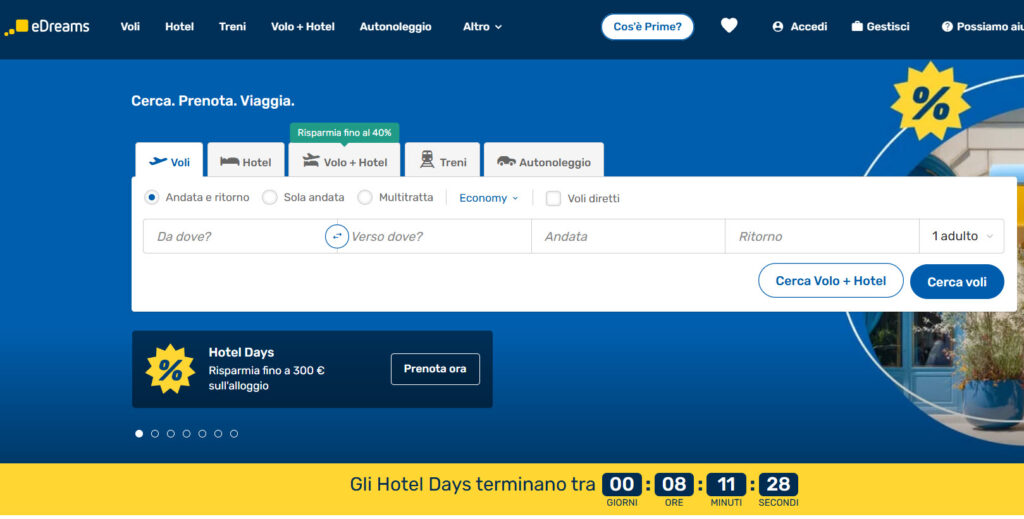Open Treni in the top navigation
Viewport: 1024px width, 519px height.
point(232,27)
